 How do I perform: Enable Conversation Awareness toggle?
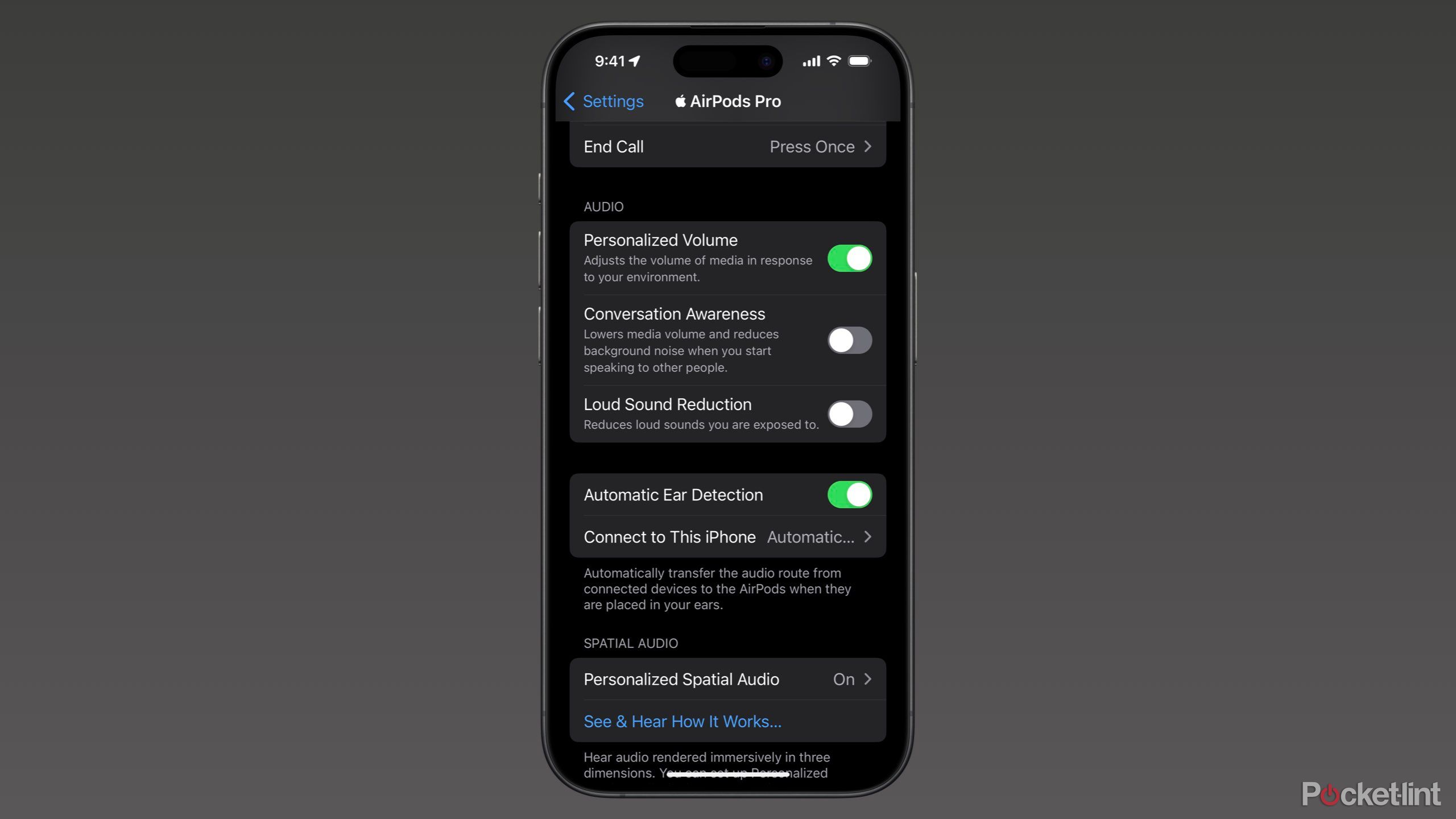tap(848, 339)
